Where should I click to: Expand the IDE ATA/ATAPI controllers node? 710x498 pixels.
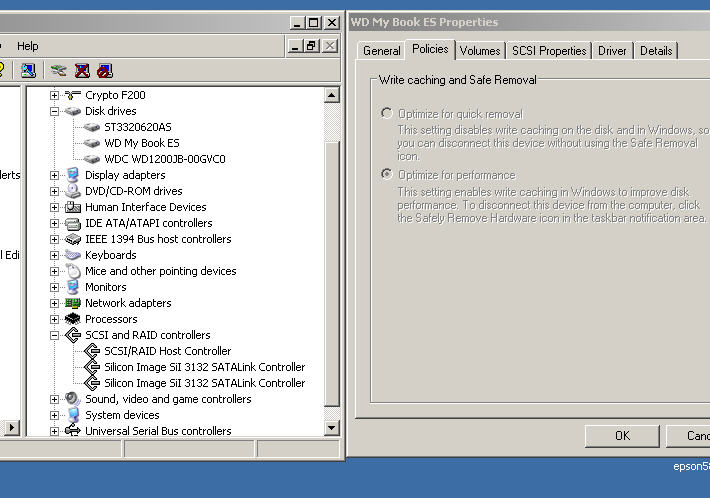54,223
